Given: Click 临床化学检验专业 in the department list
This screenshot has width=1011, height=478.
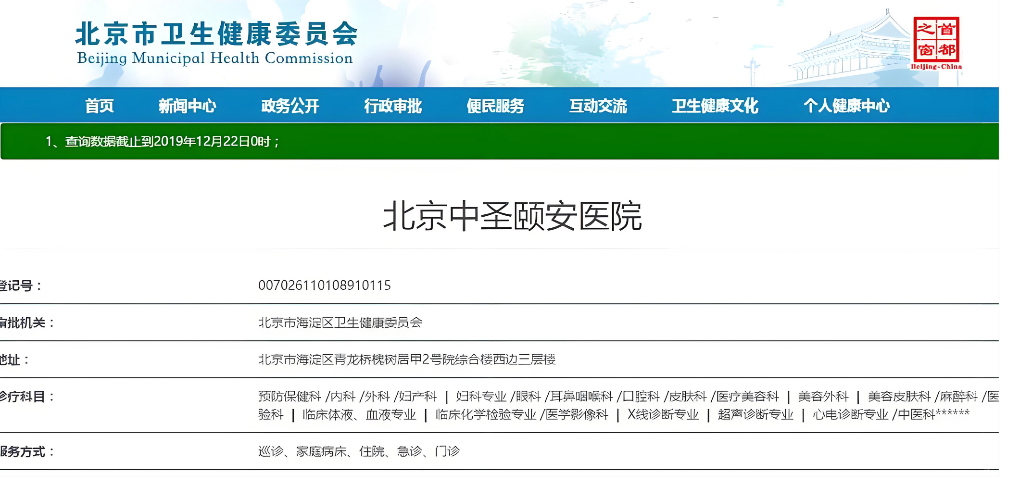Looking at the screenshot, I should 486,415.
